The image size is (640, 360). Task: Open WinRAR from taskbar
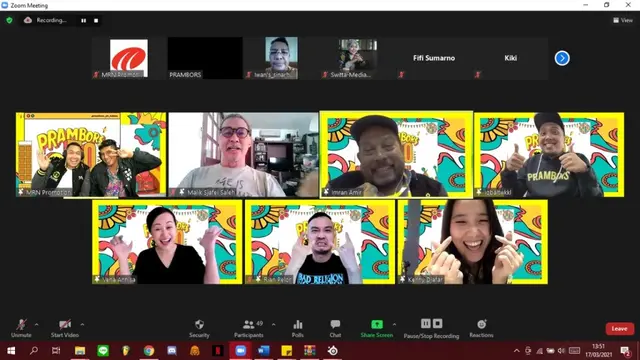click(x=310, y=351)
